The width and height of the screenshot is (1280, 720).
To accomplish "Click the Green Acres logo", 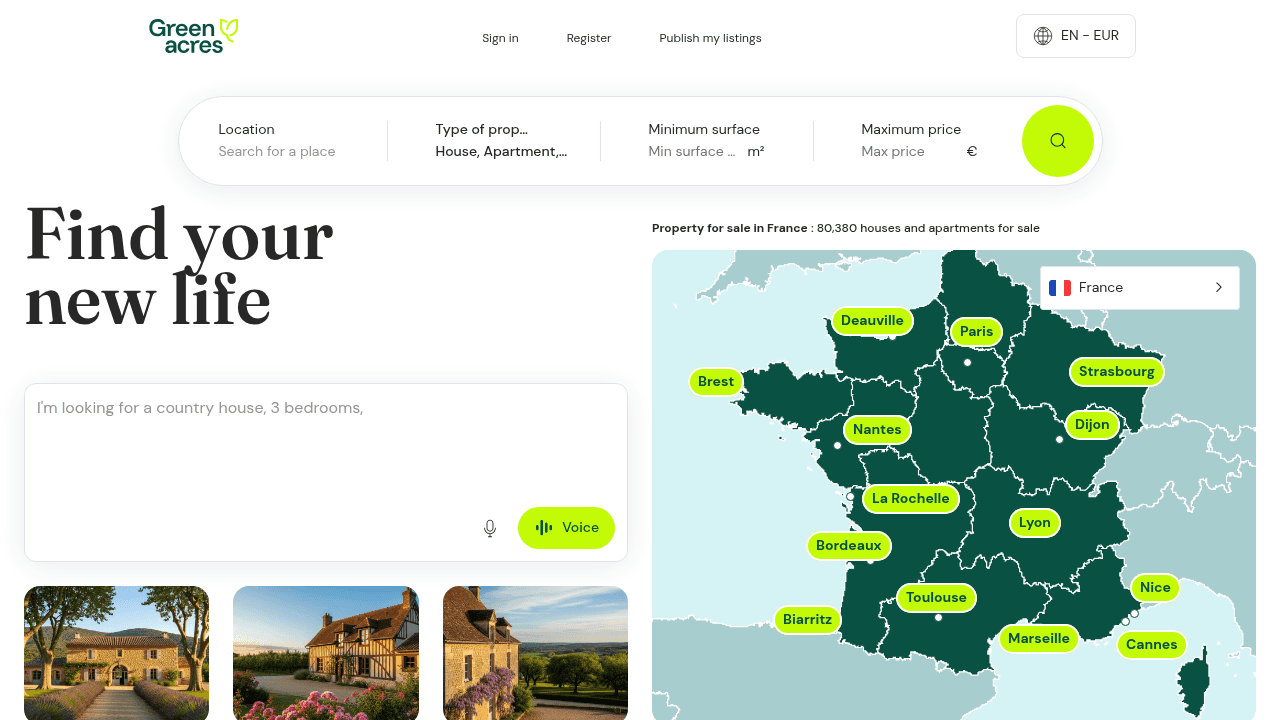I will pyautogui.click(x=193, y=36).
